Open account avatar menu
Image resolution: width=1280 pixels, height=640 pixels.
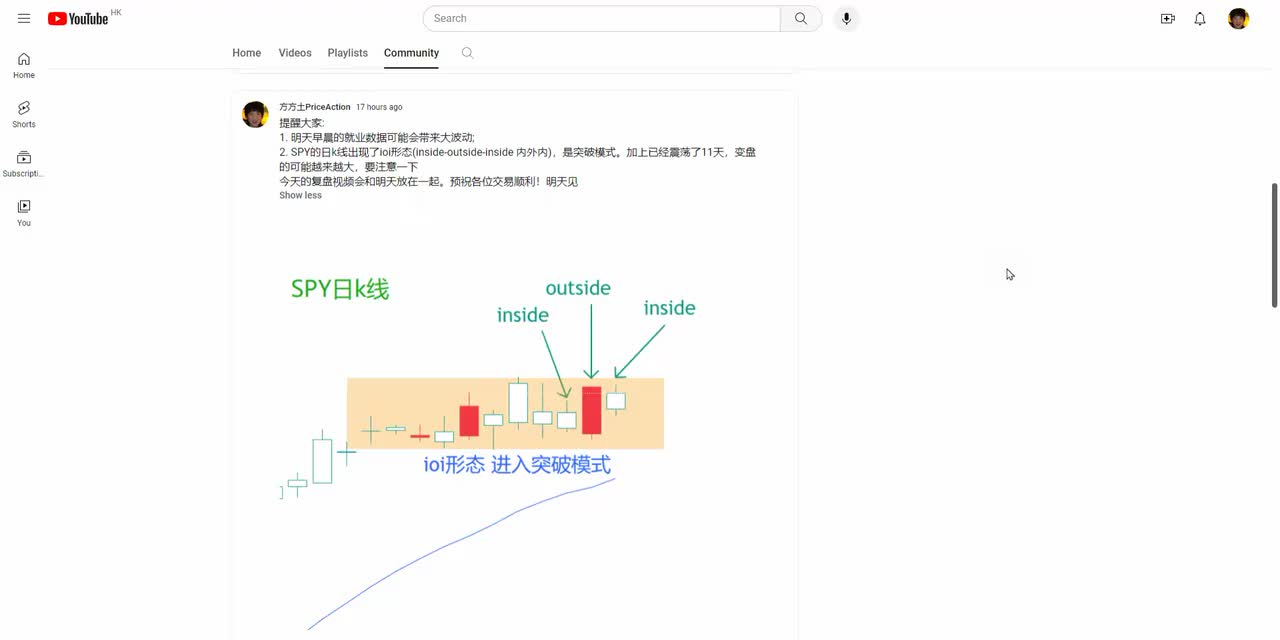[x=1238, y=18]
